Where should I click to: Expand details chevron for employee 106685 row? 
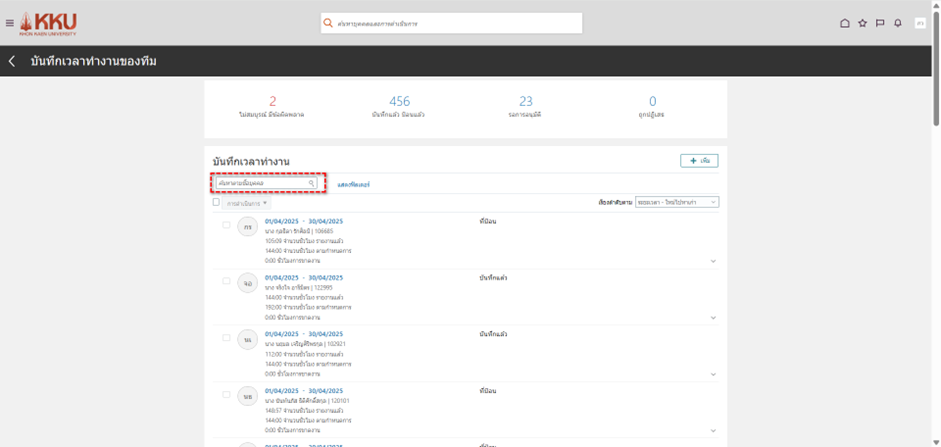pyautogui.click(x=713, y=261)
